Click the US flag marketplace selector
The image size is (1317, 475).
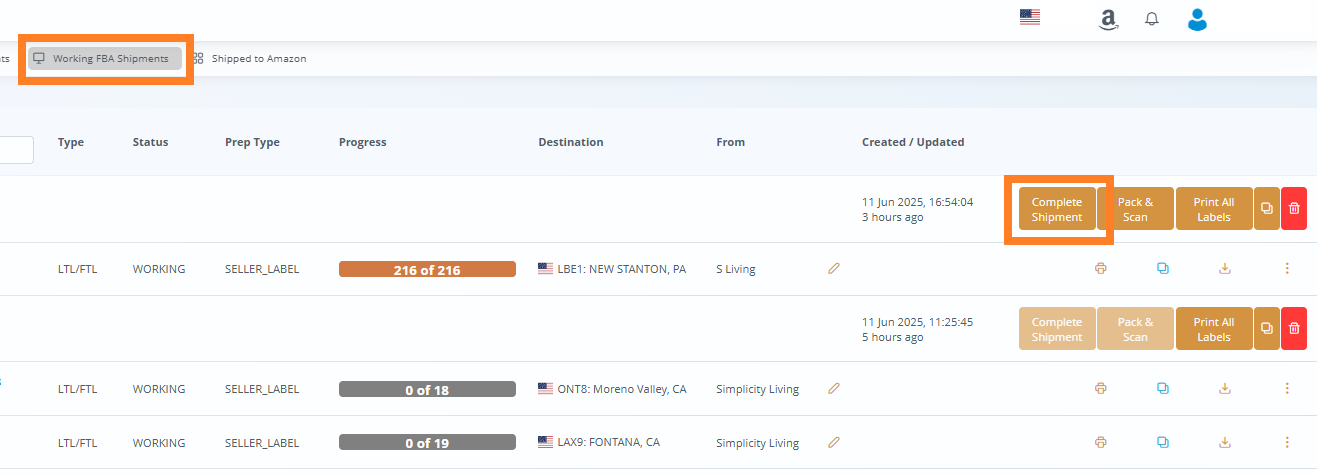coord(1029,17)
